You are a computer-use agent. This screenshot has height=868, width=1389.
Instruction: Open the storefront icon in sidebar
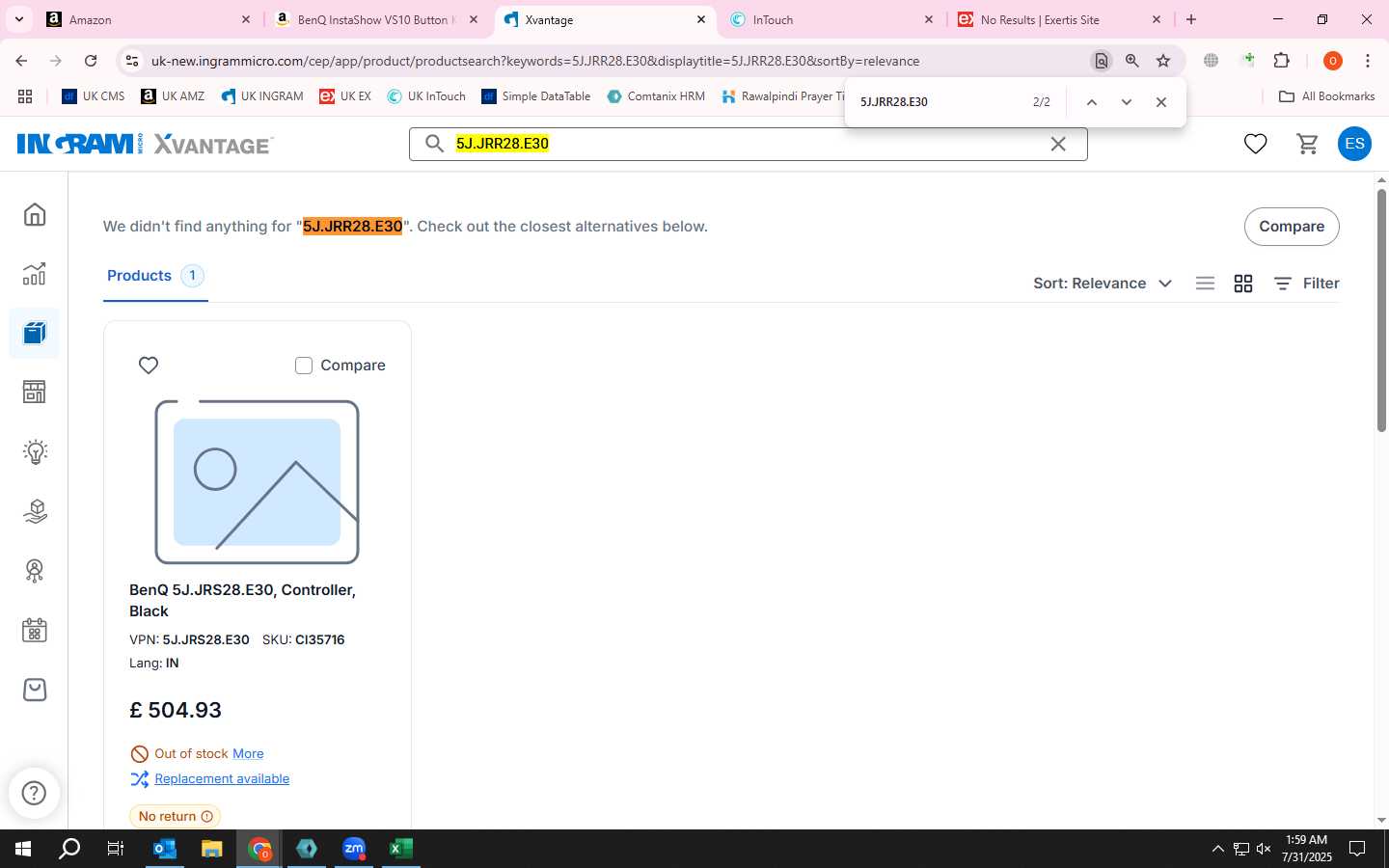tap(35, 392)
